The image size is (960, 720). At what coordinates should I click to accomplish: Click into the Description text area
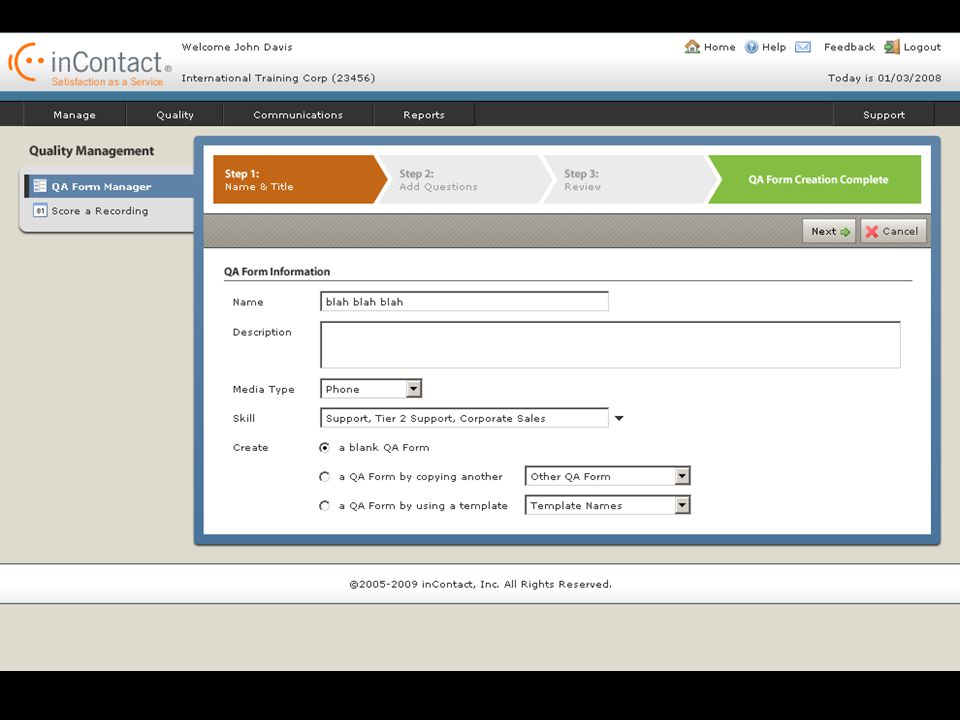click(x=610, y=345)
